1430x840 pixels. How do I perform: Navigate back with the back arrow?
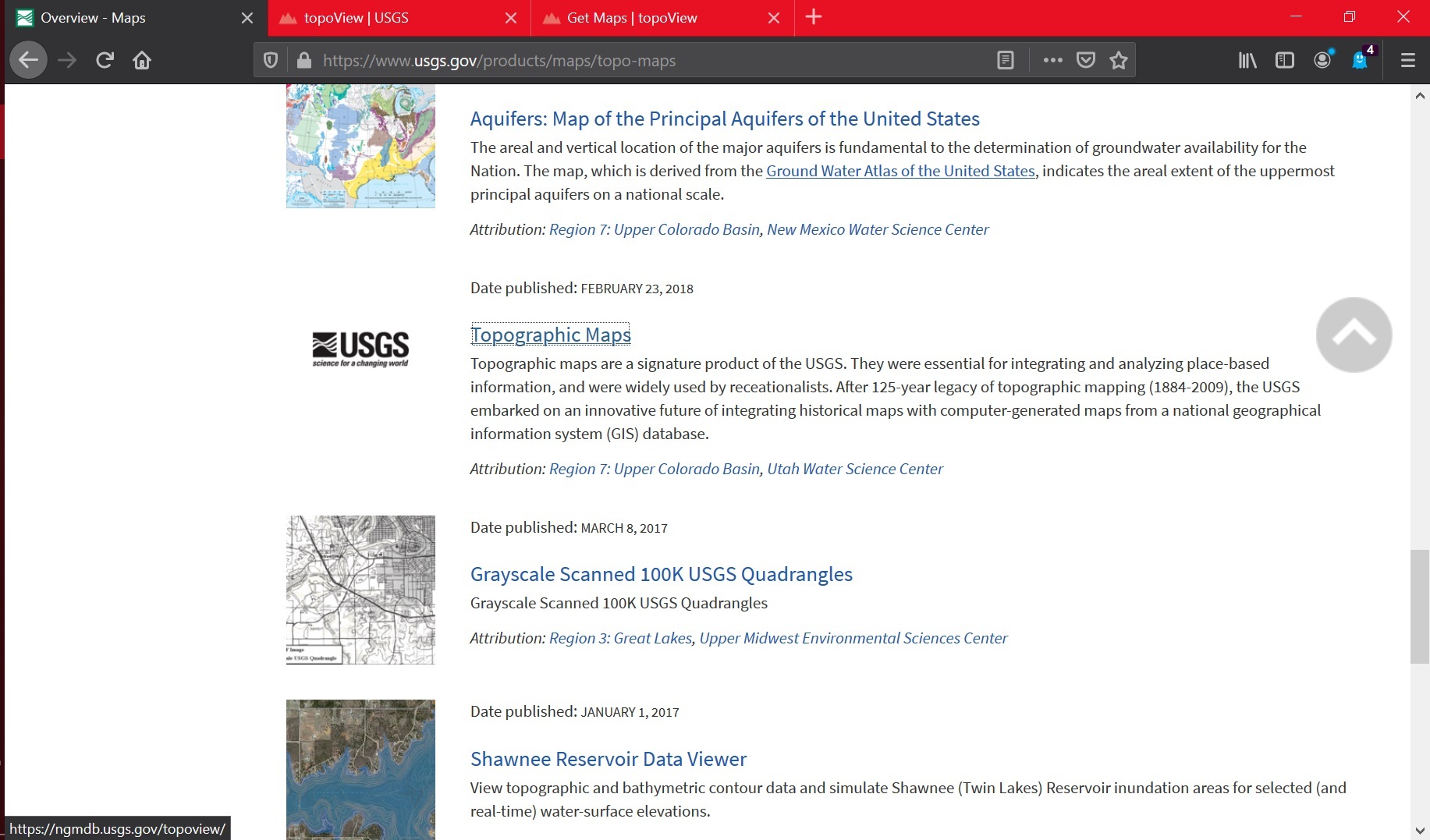pyautogui.click(x=28, y=59)
